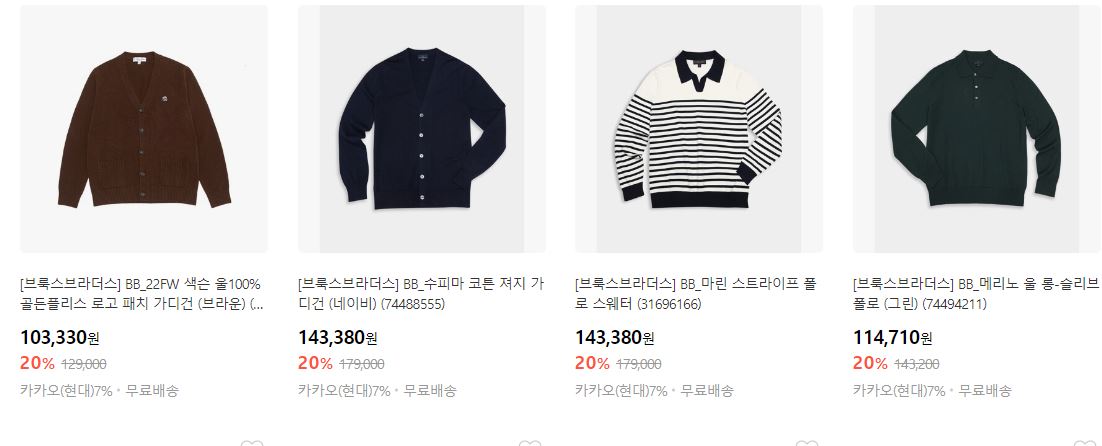The image size is (1102, 446).
Task: Select the 143,380원 price of stripe sweater
Action: [x=614, y=338]
